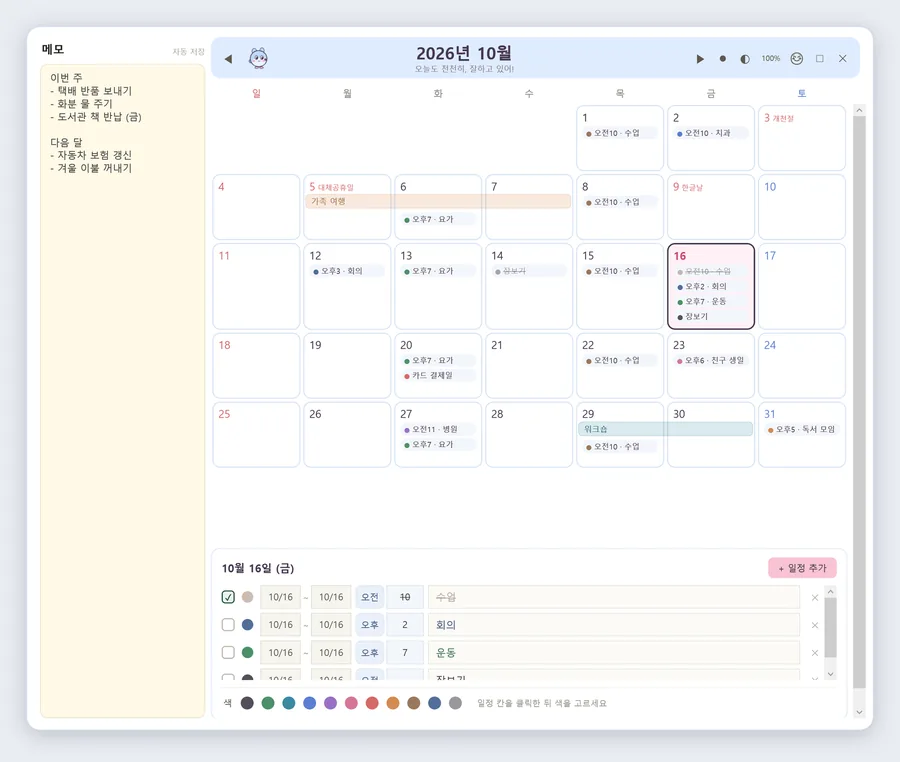Click the '카드 결제일' event on the 20th
The image size is (900, 762).
438,375
